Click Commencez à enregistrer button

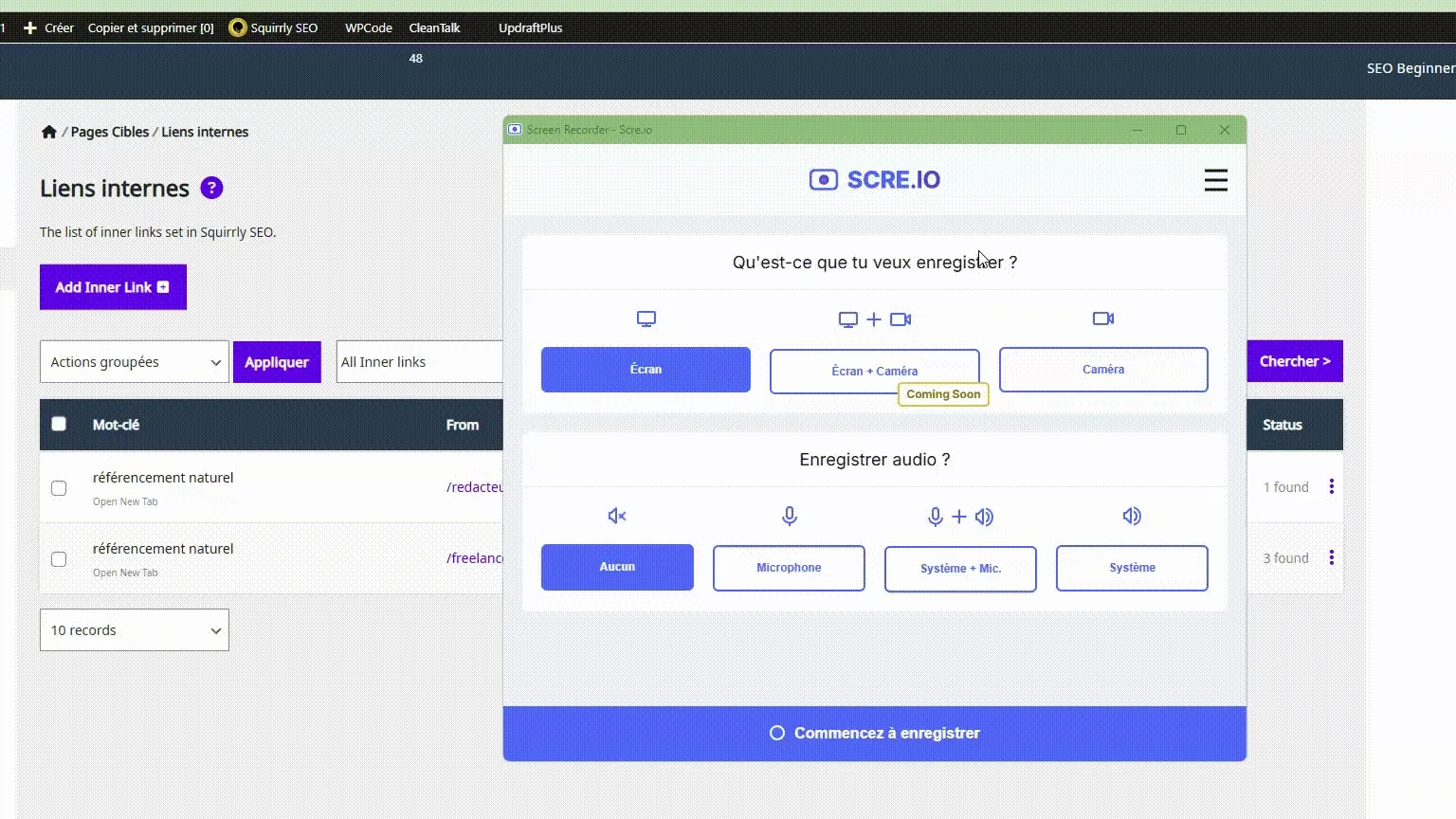point(874,733)
